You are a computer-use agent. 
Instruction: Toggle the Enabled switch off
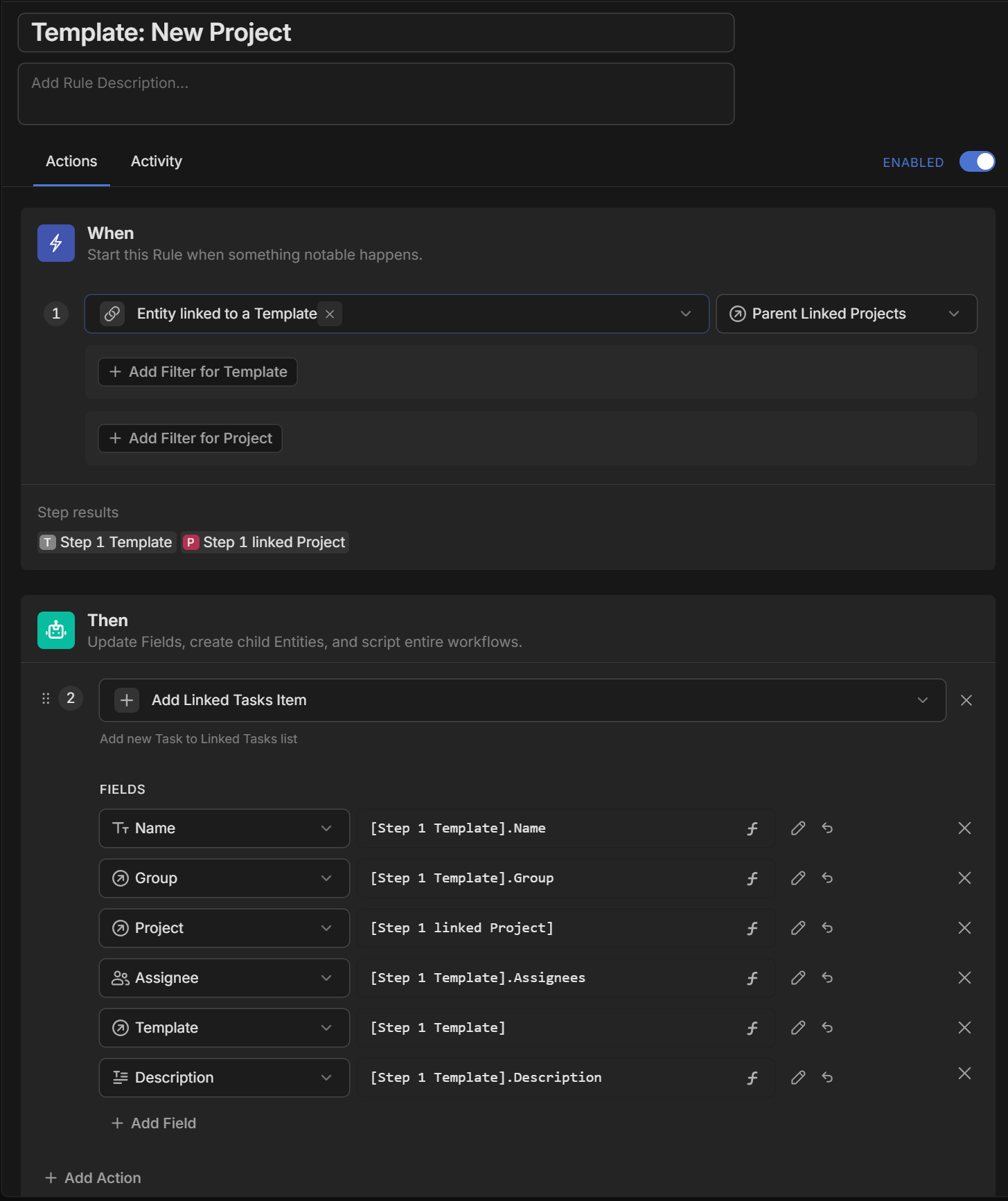coord(977,161)
